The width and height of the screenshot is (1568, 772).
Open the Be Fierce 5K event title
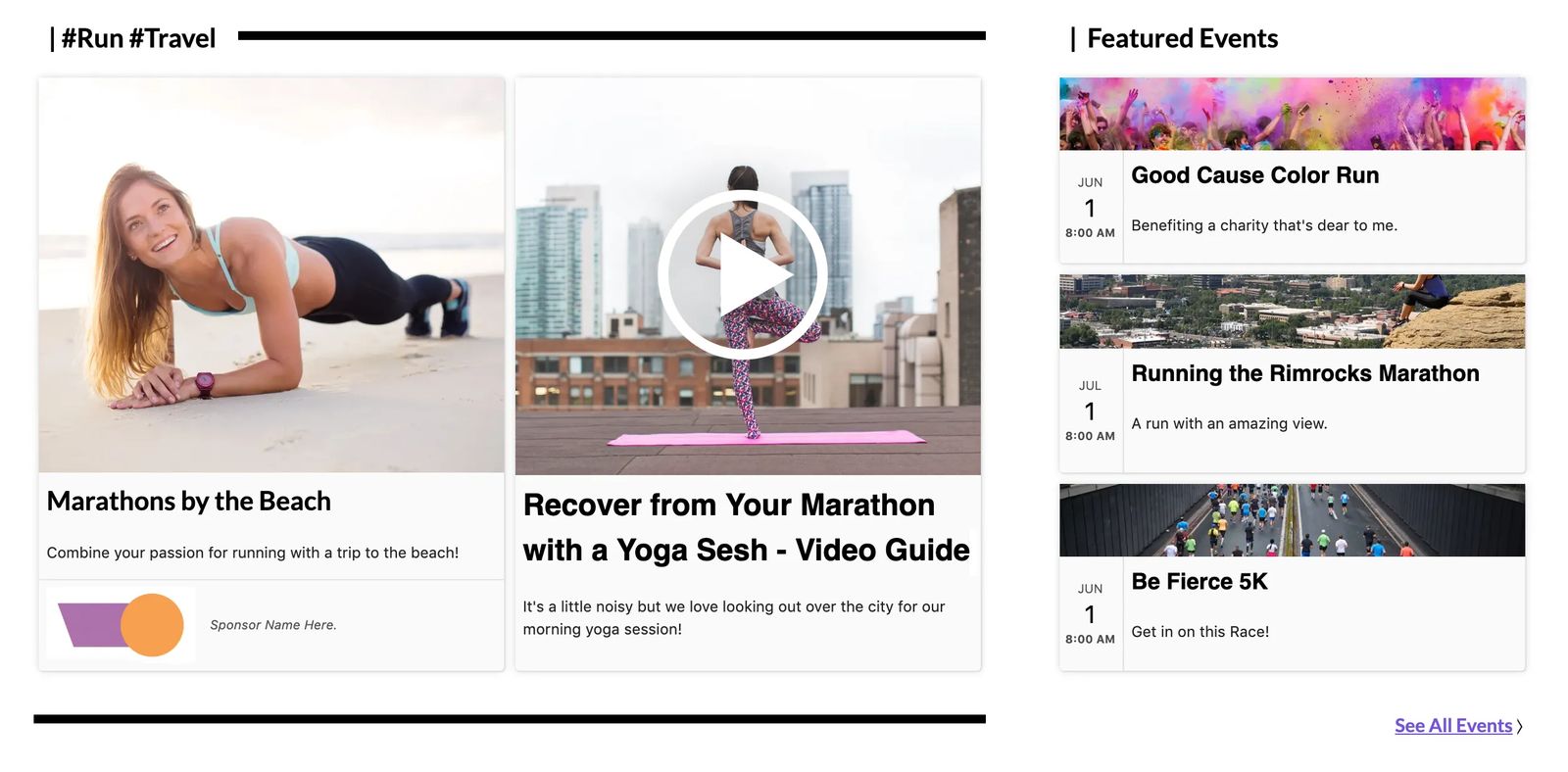click(1200, 582)
